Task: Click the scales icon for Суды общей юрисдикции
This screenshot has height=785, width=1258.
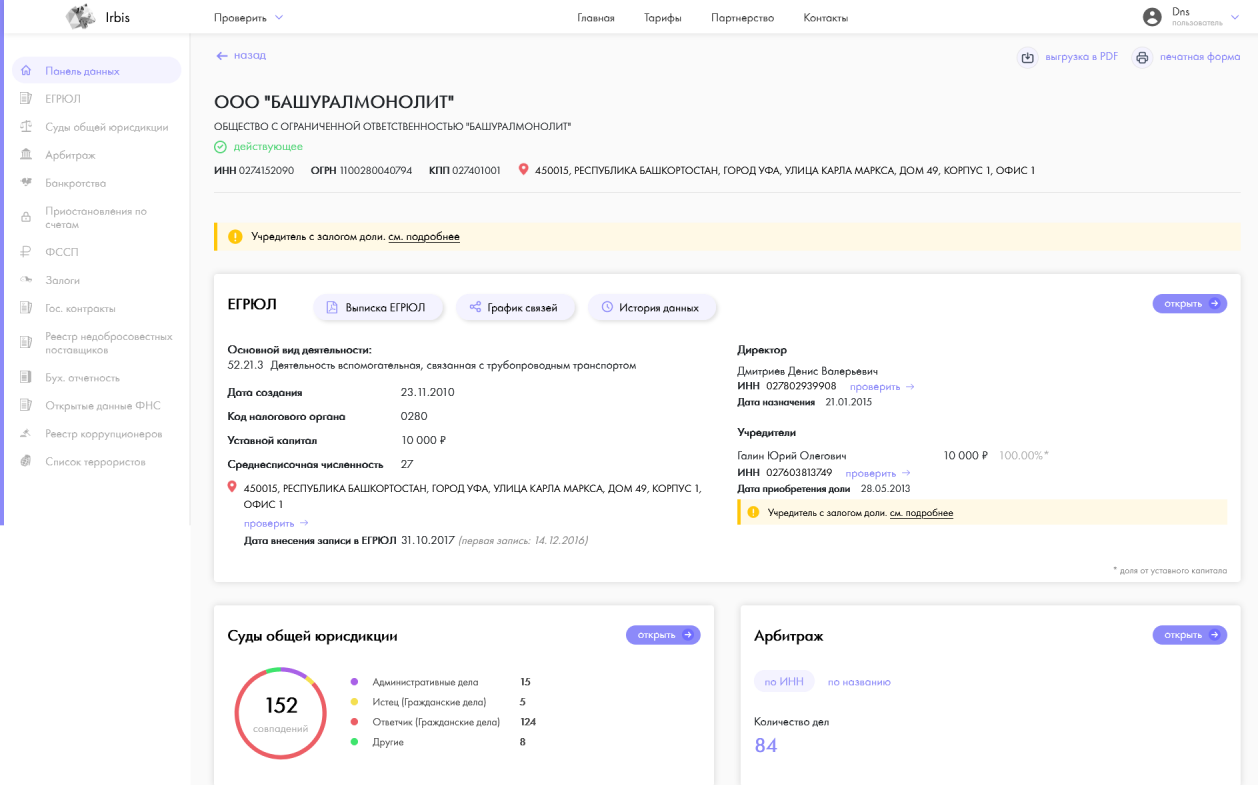Action: pos(26,127)
